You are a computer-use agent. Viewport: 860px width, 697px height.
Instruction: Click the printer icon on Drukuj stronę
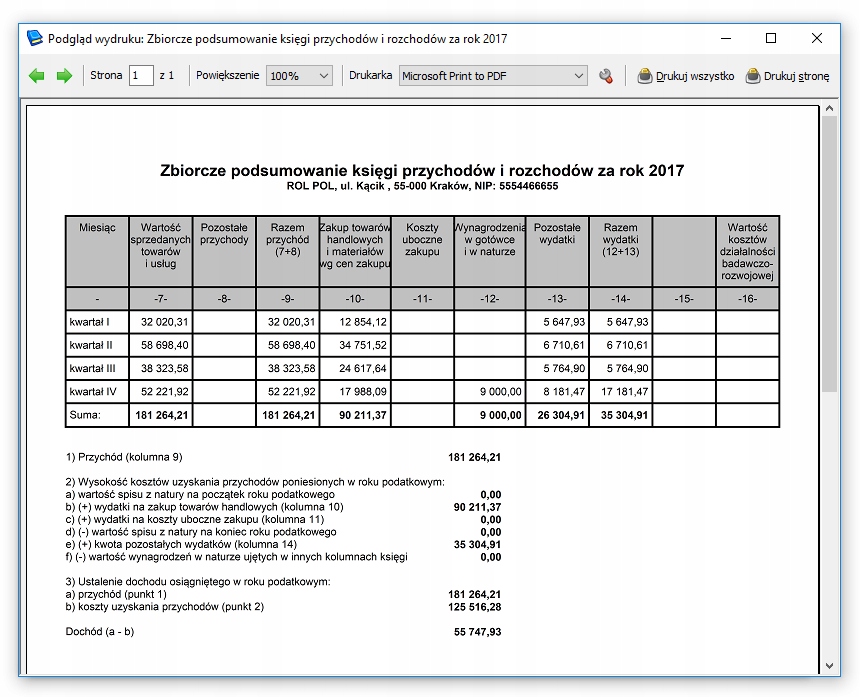point(753,76)
